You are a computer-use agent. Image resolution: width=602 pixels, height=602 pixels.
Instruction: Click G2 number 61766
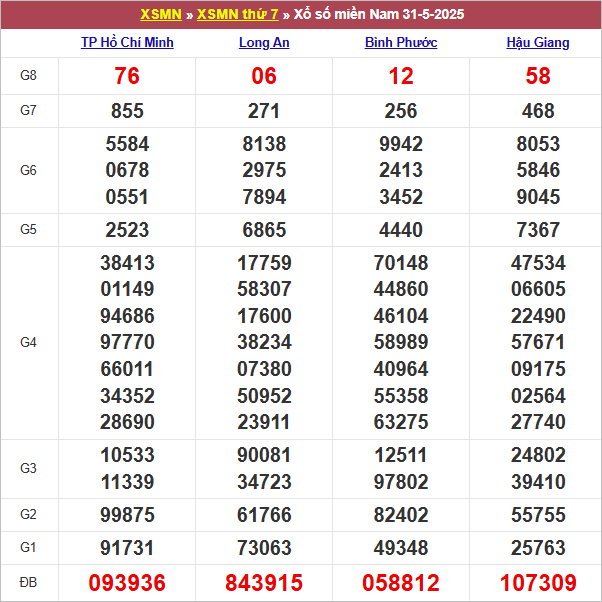coord(264,515)
